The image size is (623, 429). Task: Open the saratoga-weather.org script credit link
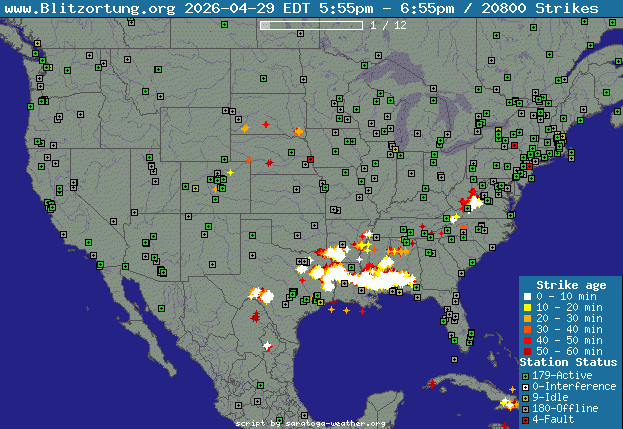pos(310,423)
